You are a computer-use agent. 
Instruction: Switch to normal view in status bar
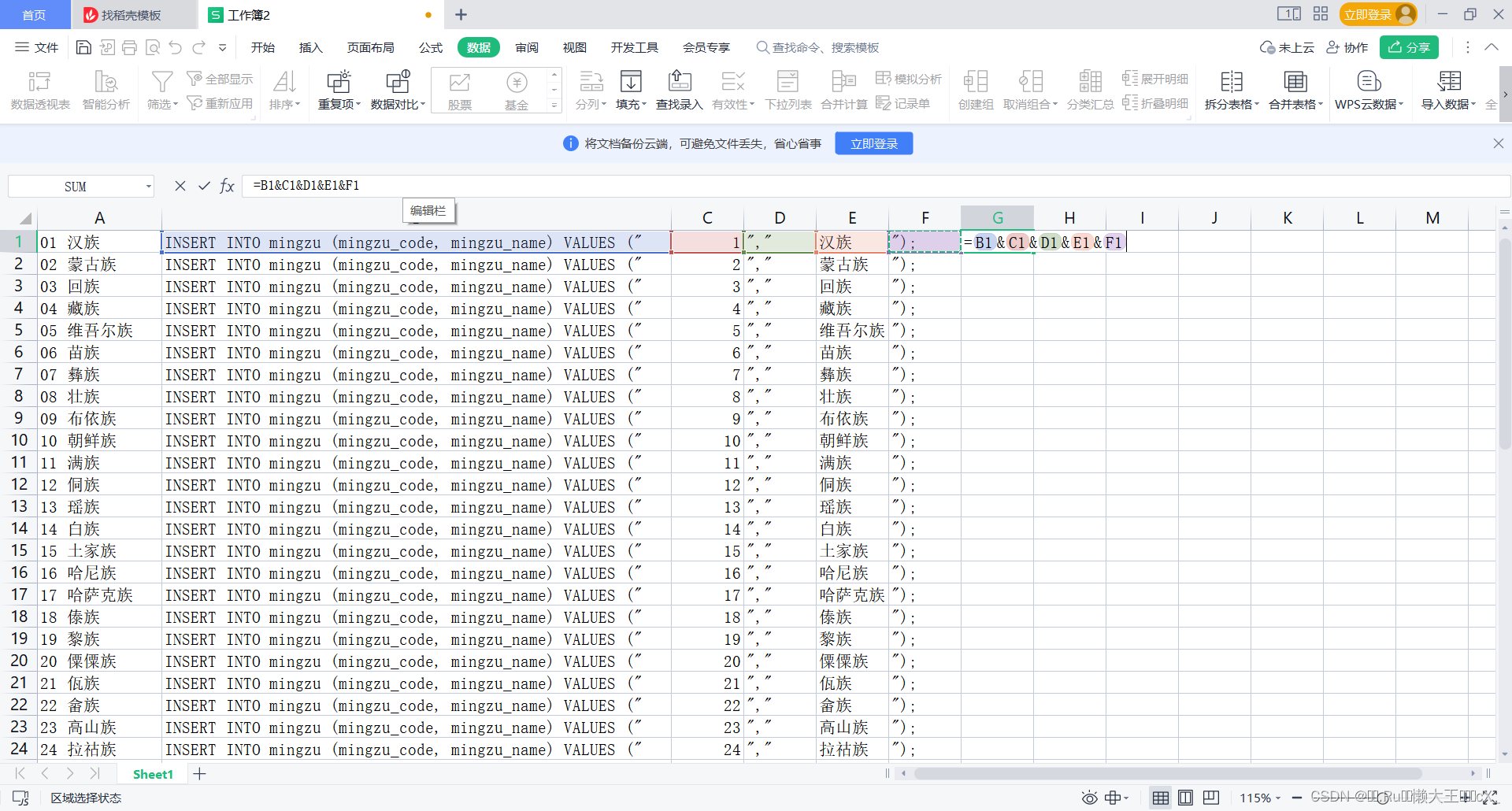1160,798
